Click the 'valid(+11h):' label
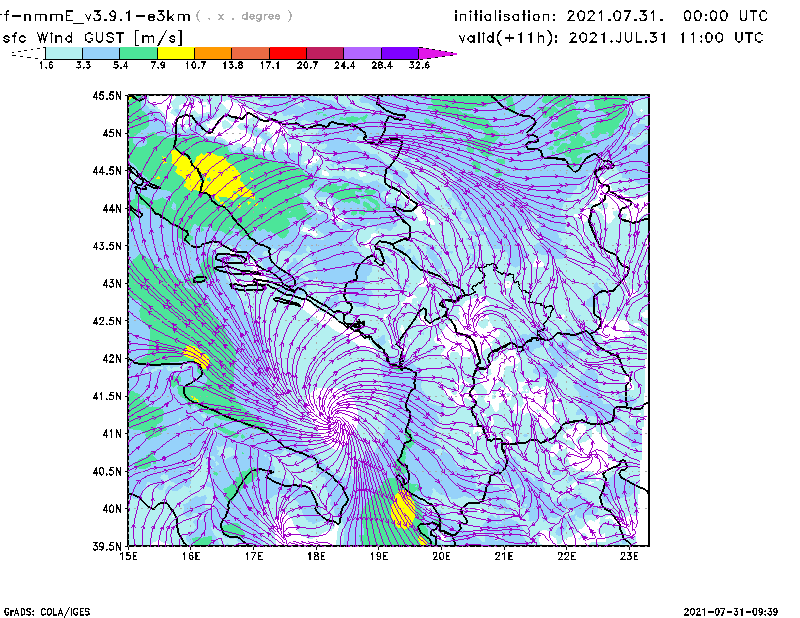 [x=508, y=38]
